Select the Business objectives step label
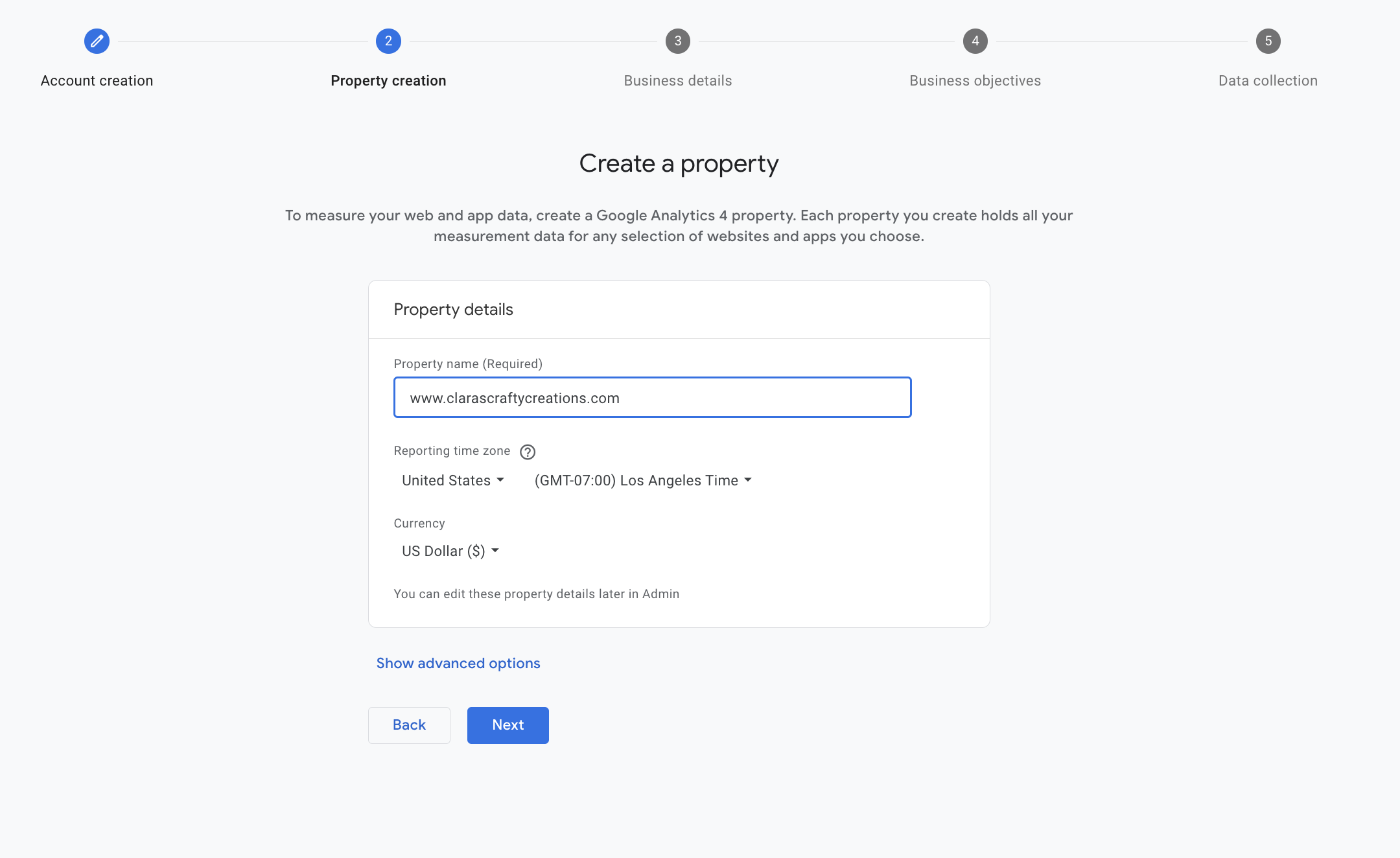1400x858 pixels. point(975,80)
